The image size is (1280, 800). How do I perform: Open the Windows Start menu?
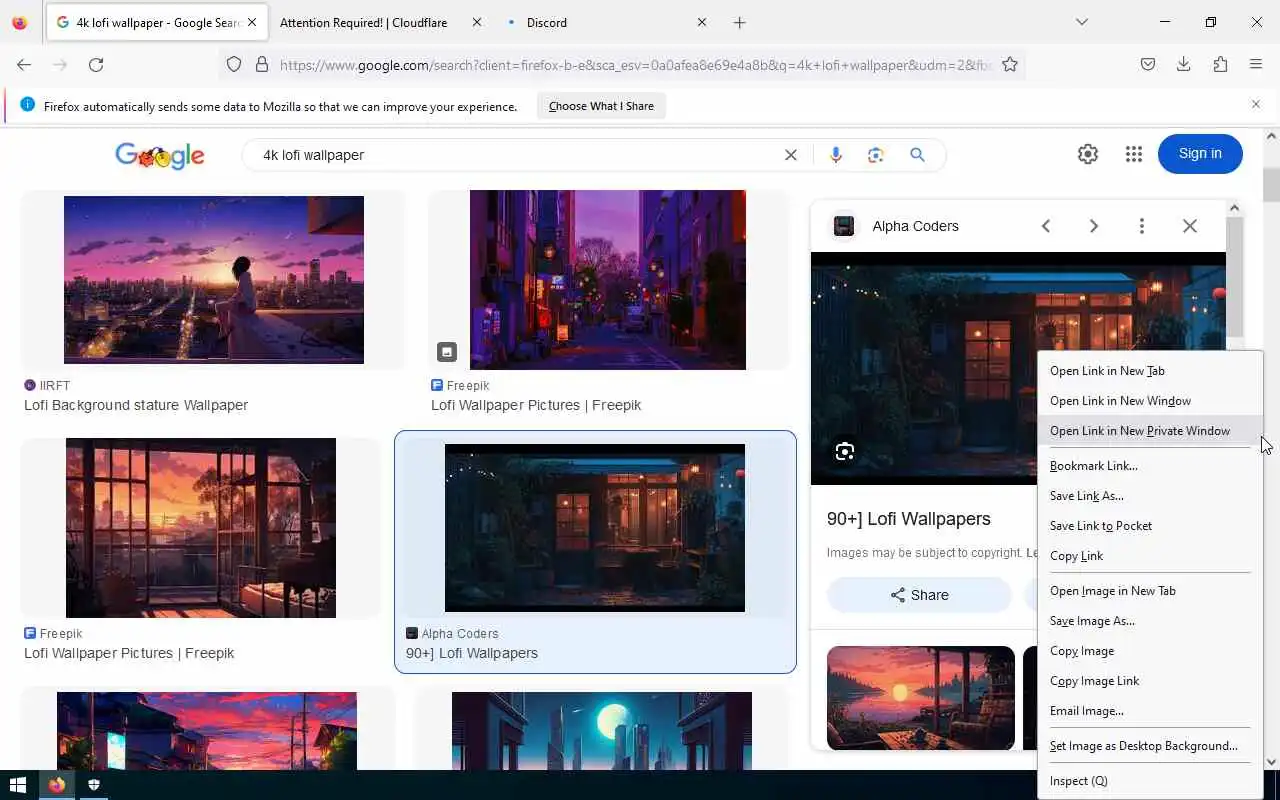pyautogui.click(x=17, y=785)
